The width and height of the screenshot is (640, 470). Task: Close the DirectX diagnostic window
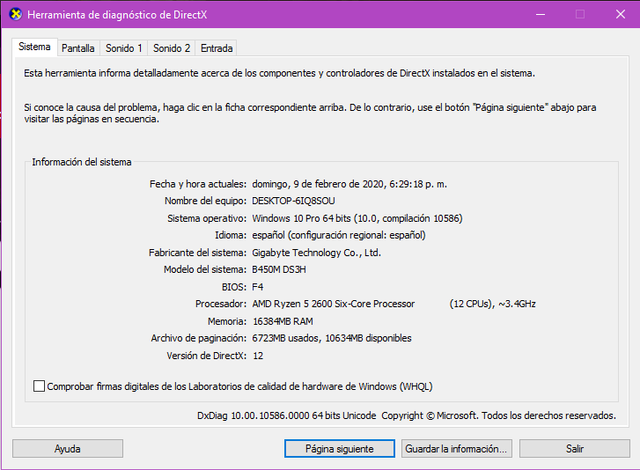[620, 14]
